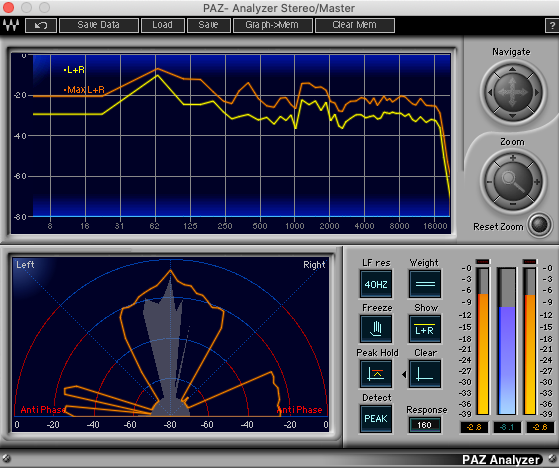Viewport: 559px width, 468px height.
Task: Switch the Detect PEAK mode
Action: click(376, 419)
